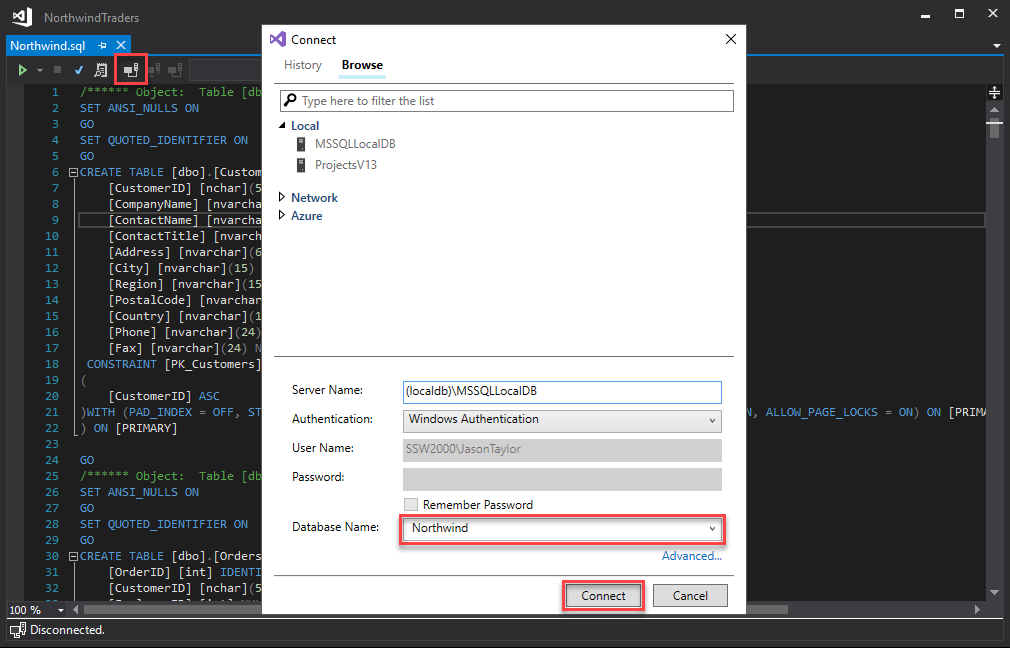Click the Visual Studio logo in the title bar
This screenshot has width=1010, height=648.
click(x=22, y=17)
